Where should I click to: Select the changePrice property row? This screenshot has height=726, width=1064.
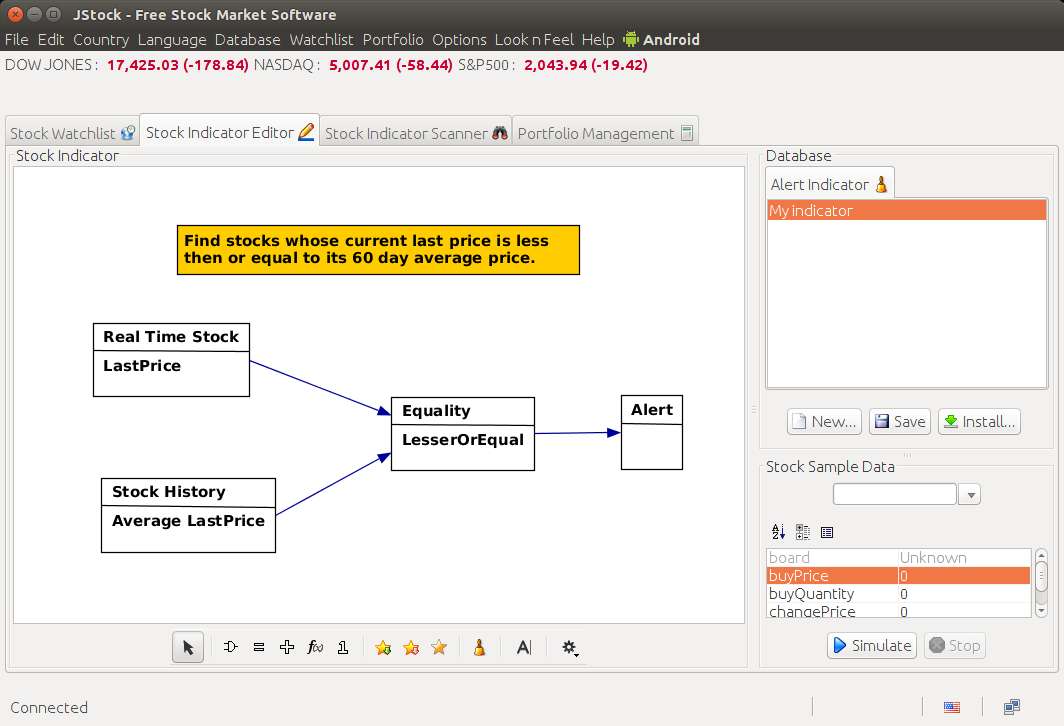coord(898,611)
